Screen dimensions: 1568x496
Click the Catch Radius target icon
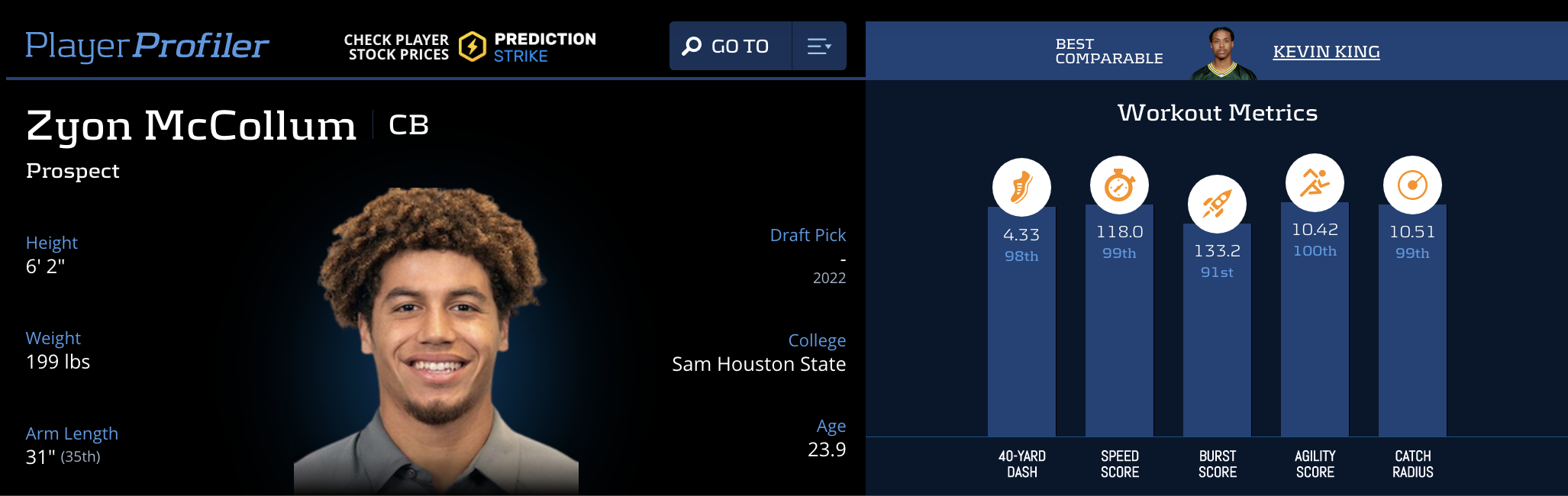[1412, 185]
